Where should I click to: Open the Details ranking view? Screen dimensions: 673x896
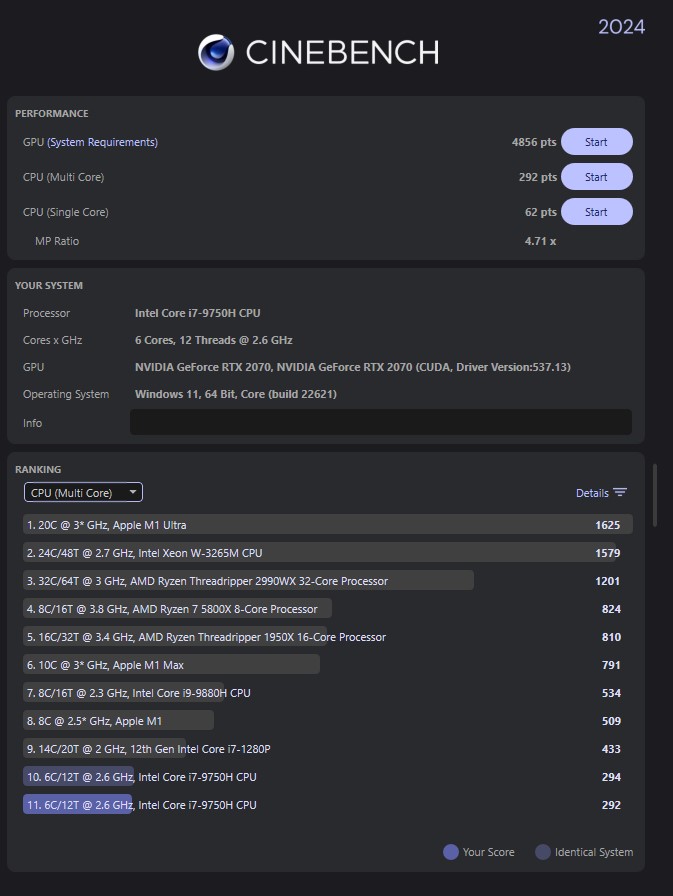tap(592, 493)
